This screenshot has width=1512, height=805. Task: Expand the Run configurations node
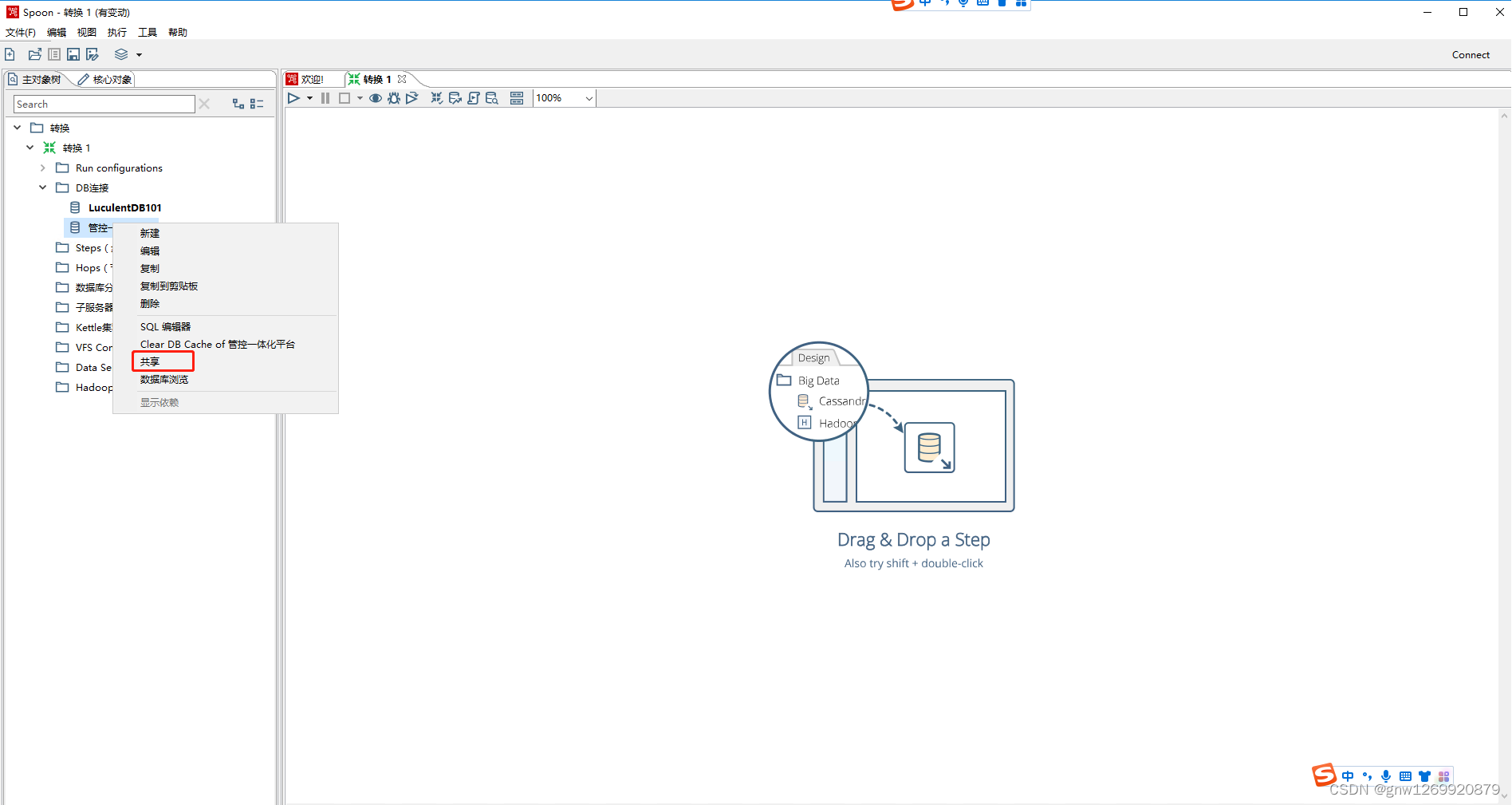pyautogui.click(x=42, y=168)
